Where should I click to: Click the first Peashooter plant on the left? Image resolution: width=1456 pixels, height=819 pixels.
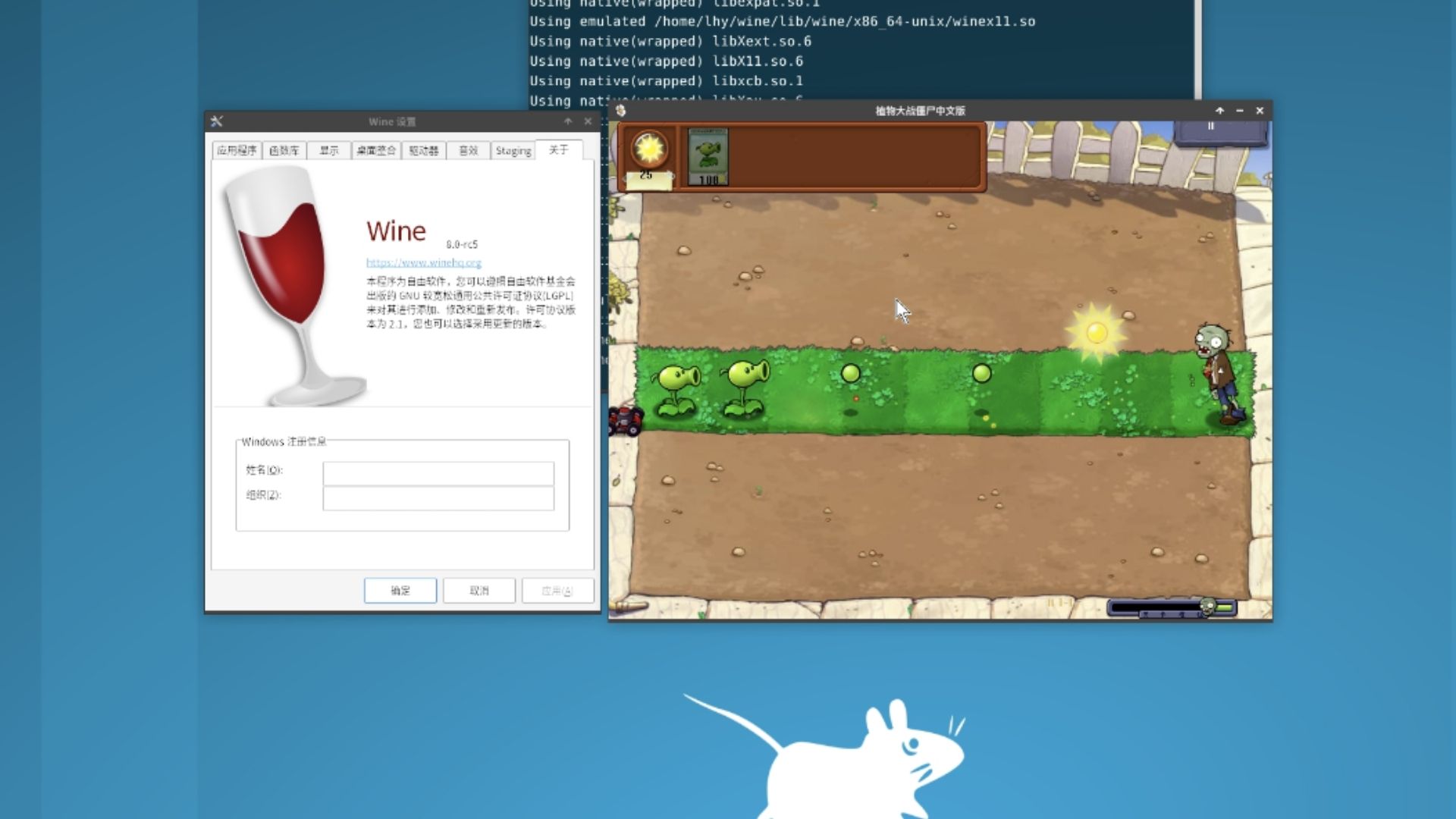[x=677, y=390]
